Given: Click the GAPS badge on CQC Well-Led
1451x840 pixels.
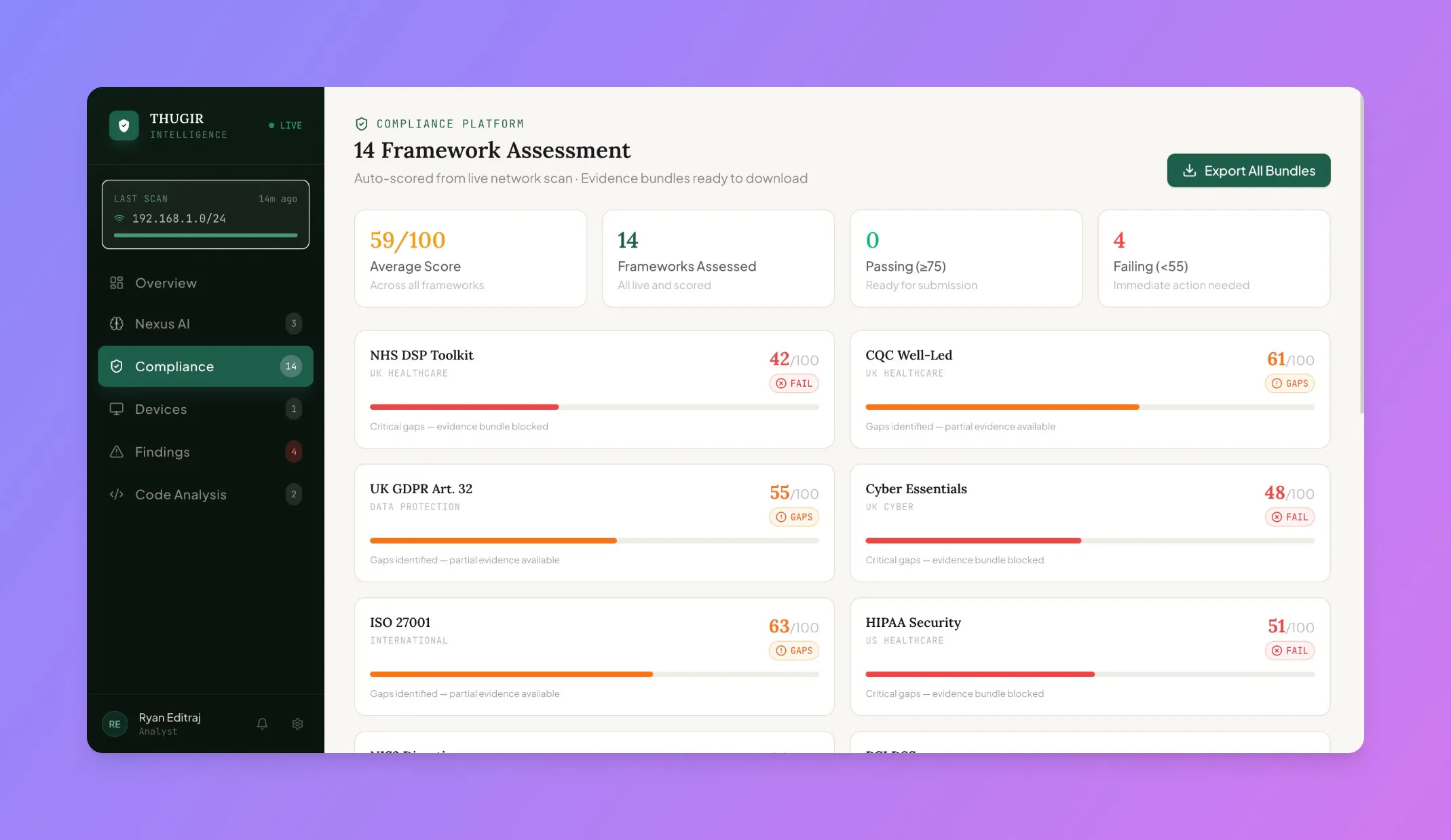Looking at the screenshot, I should click(1289, 383).
